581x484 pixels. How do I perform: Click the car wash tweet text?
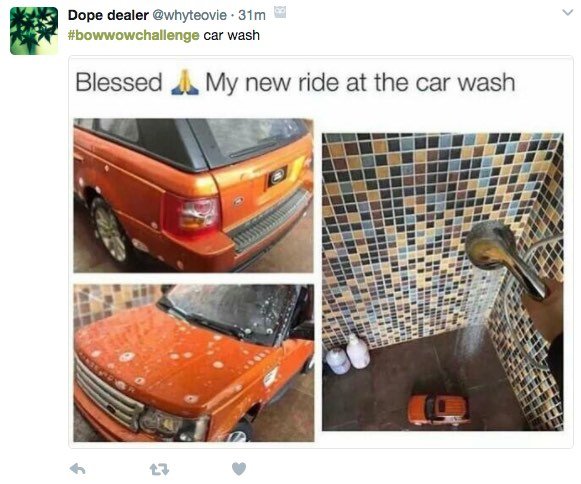click(x=232, y=36)
